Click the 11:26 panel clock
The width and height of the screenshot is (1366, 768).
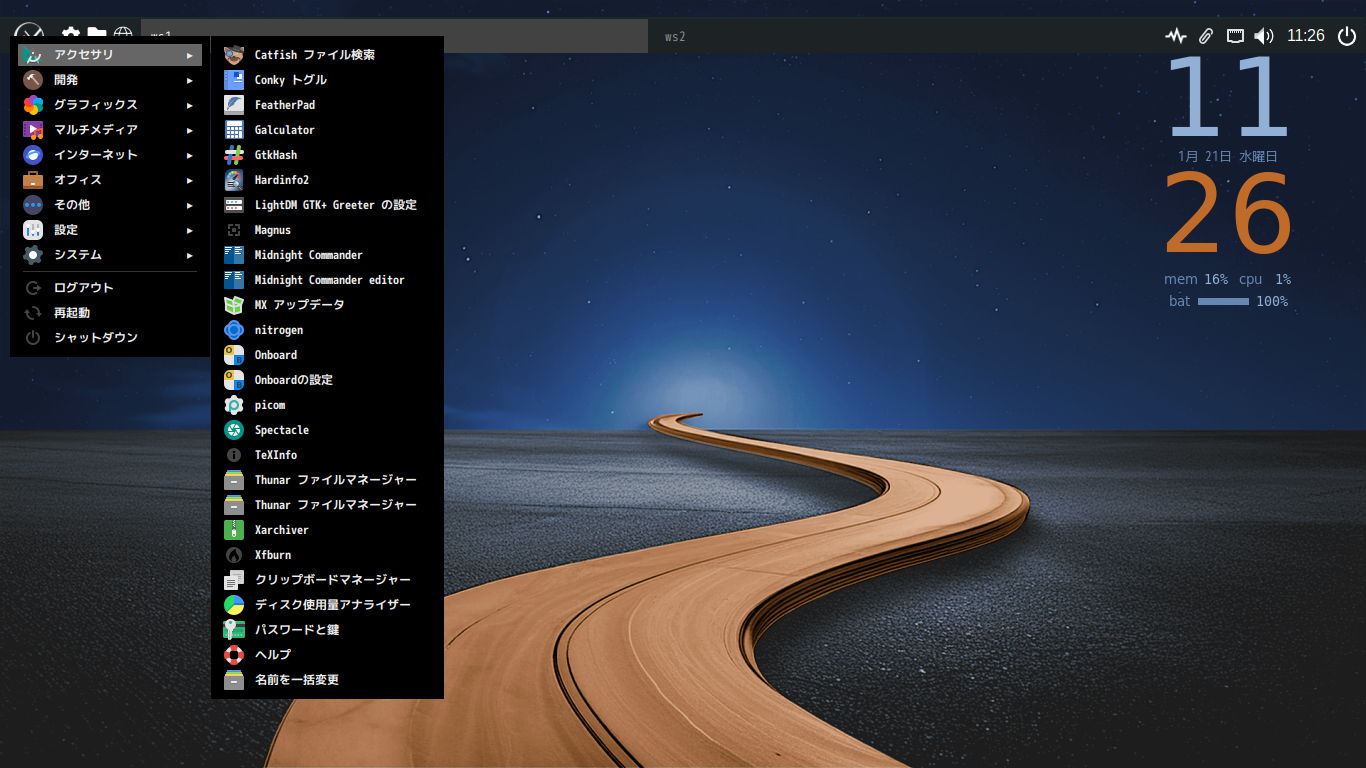pyautogui.click(x=1305, y=36)
